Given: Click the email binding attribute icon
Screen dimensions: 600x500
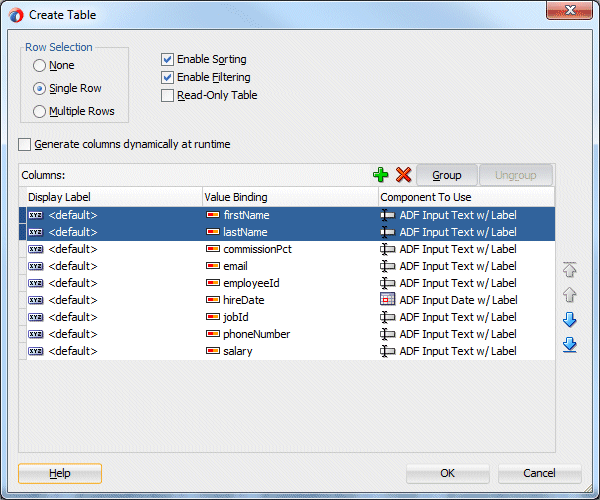Looking at the screenshot, I should pyautogui.click(x=213, y=266).
